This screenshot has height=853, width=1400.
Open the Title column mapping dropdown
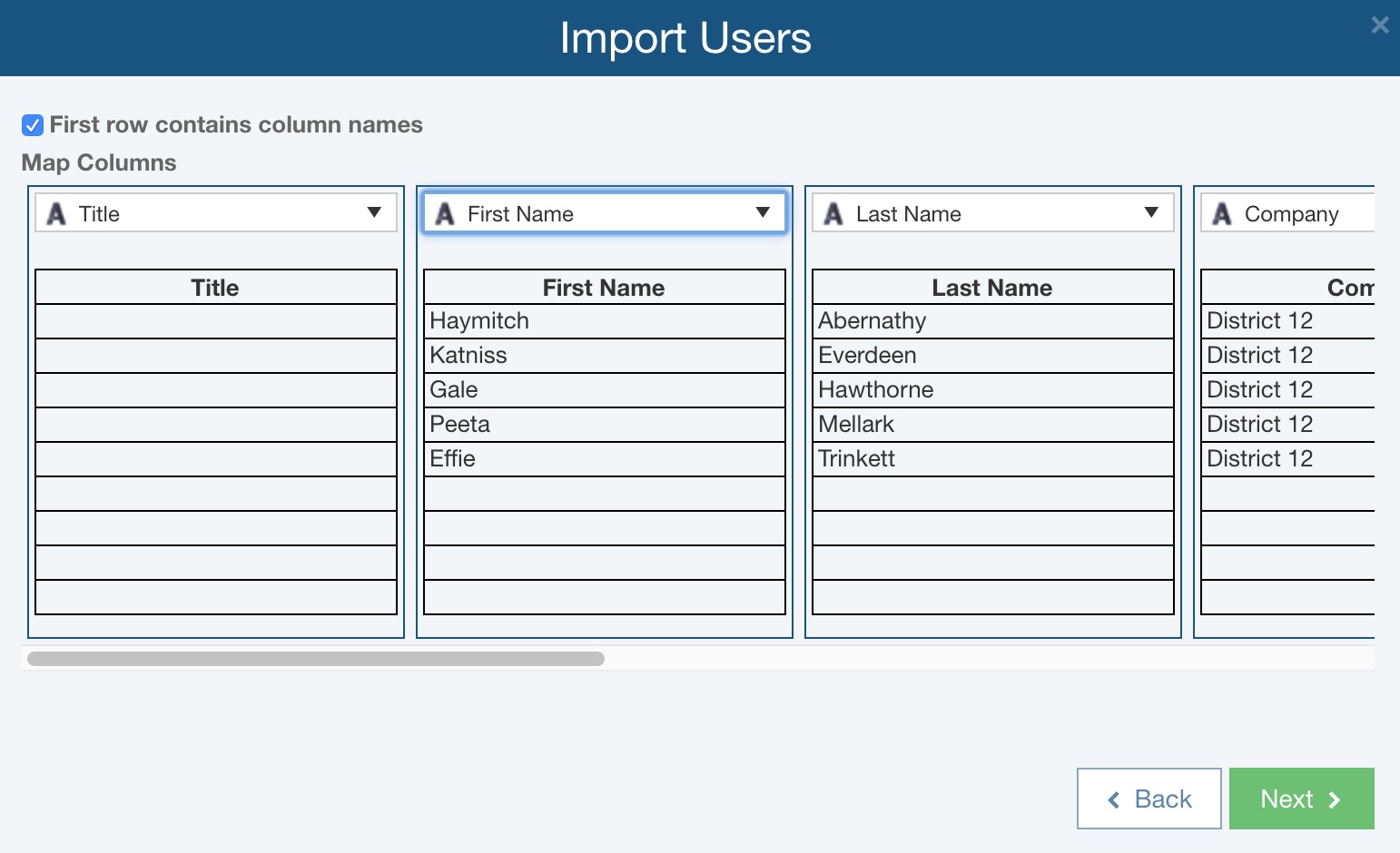[x=215, y=212]
